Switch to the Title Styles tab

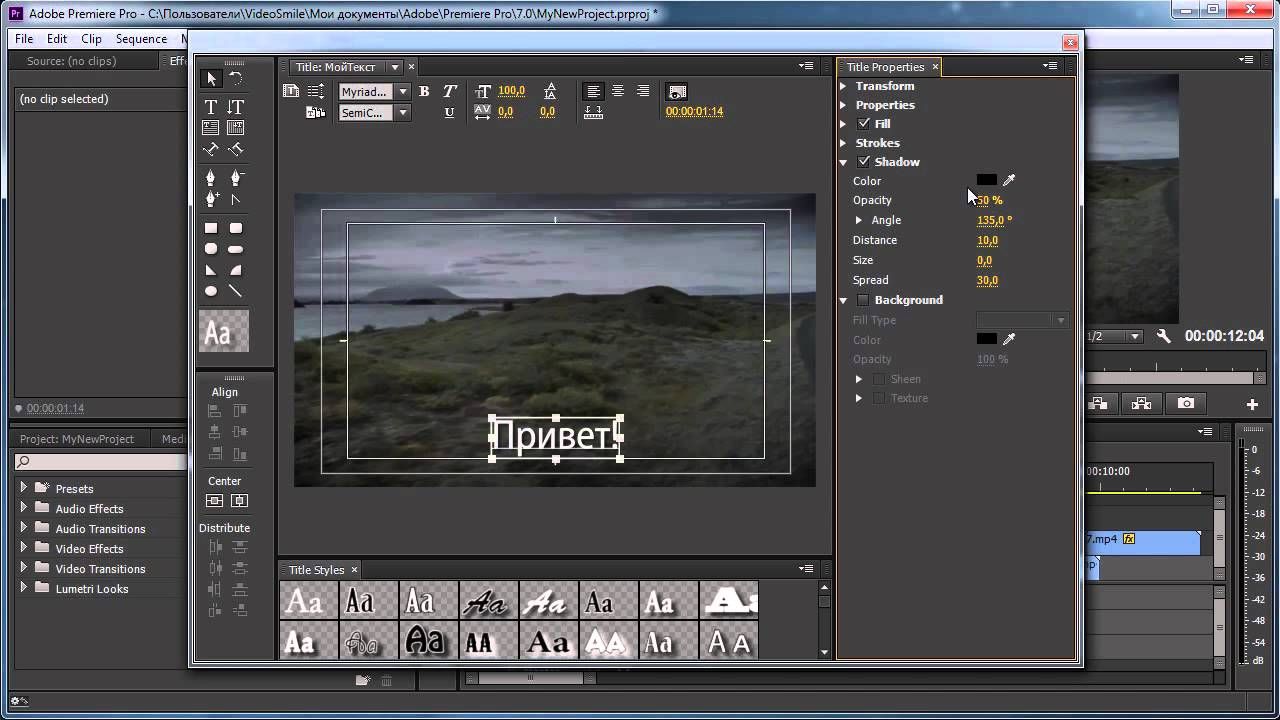coord(316,570)
